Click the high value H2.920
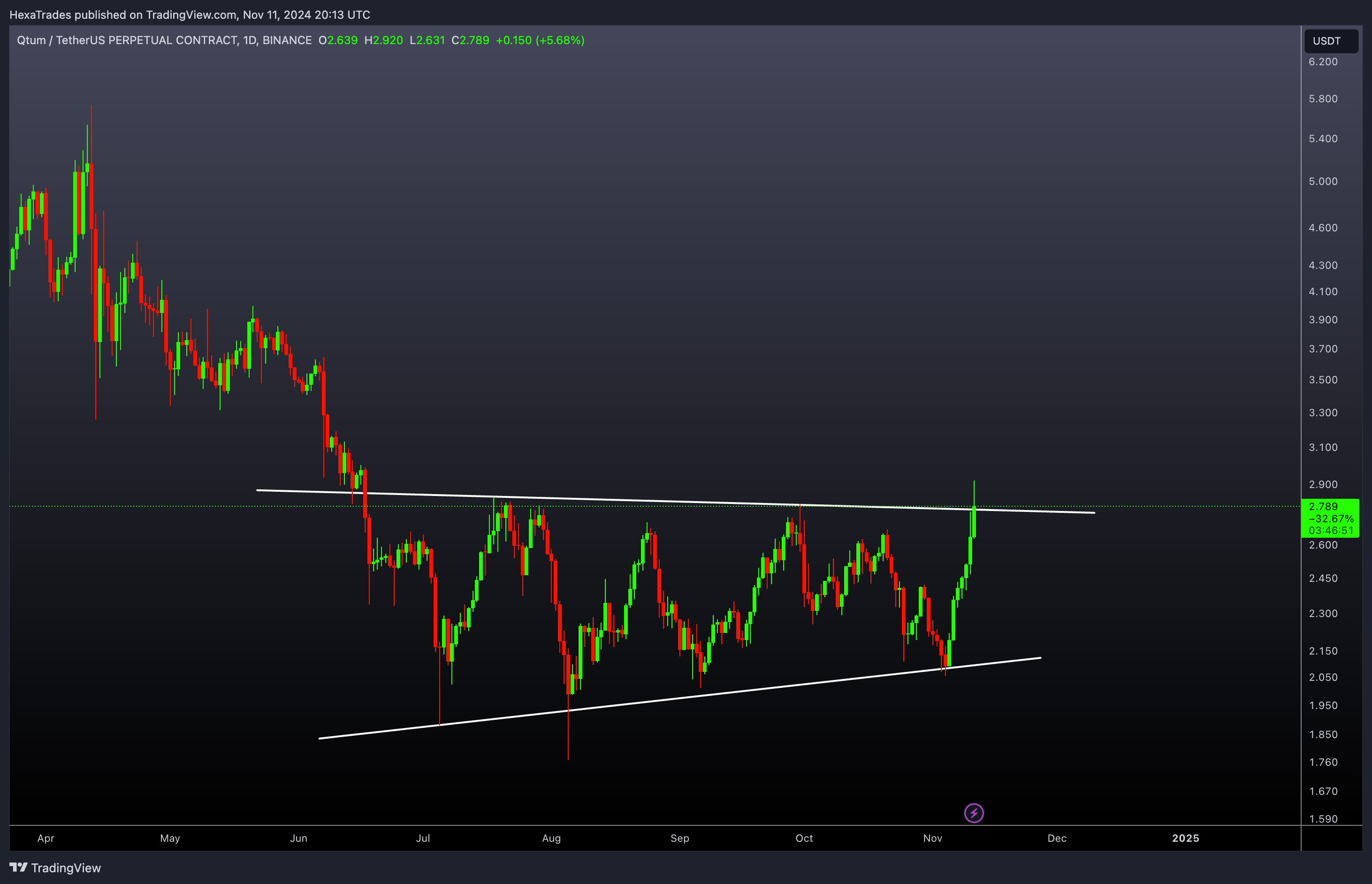The image size is (1372, 884). 383,40
